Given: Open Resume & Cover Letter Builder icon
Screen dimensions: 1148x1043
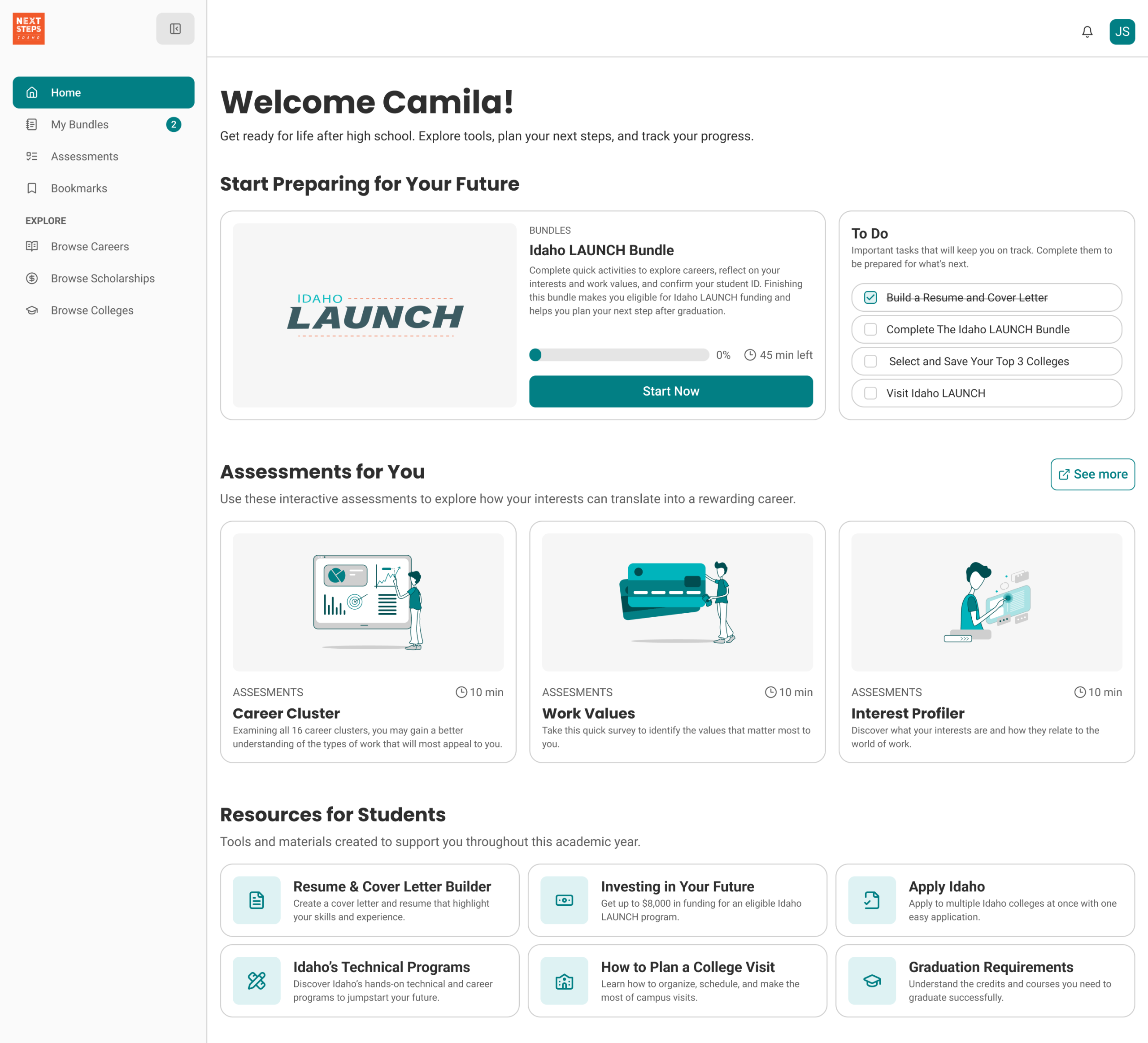Looking at the screenshot, I should [256, 899].
